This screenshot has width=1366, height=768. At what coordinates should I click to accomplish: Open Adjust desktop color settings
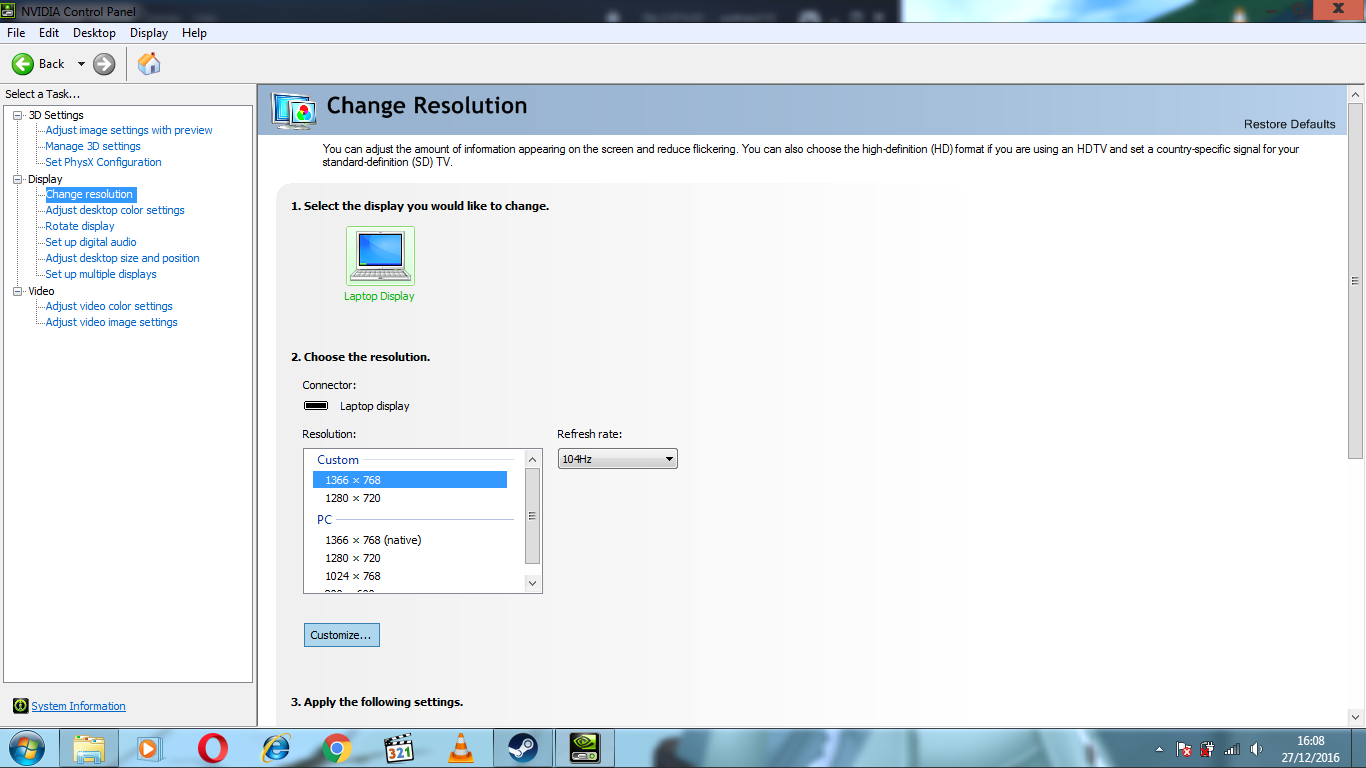point(115,210)
